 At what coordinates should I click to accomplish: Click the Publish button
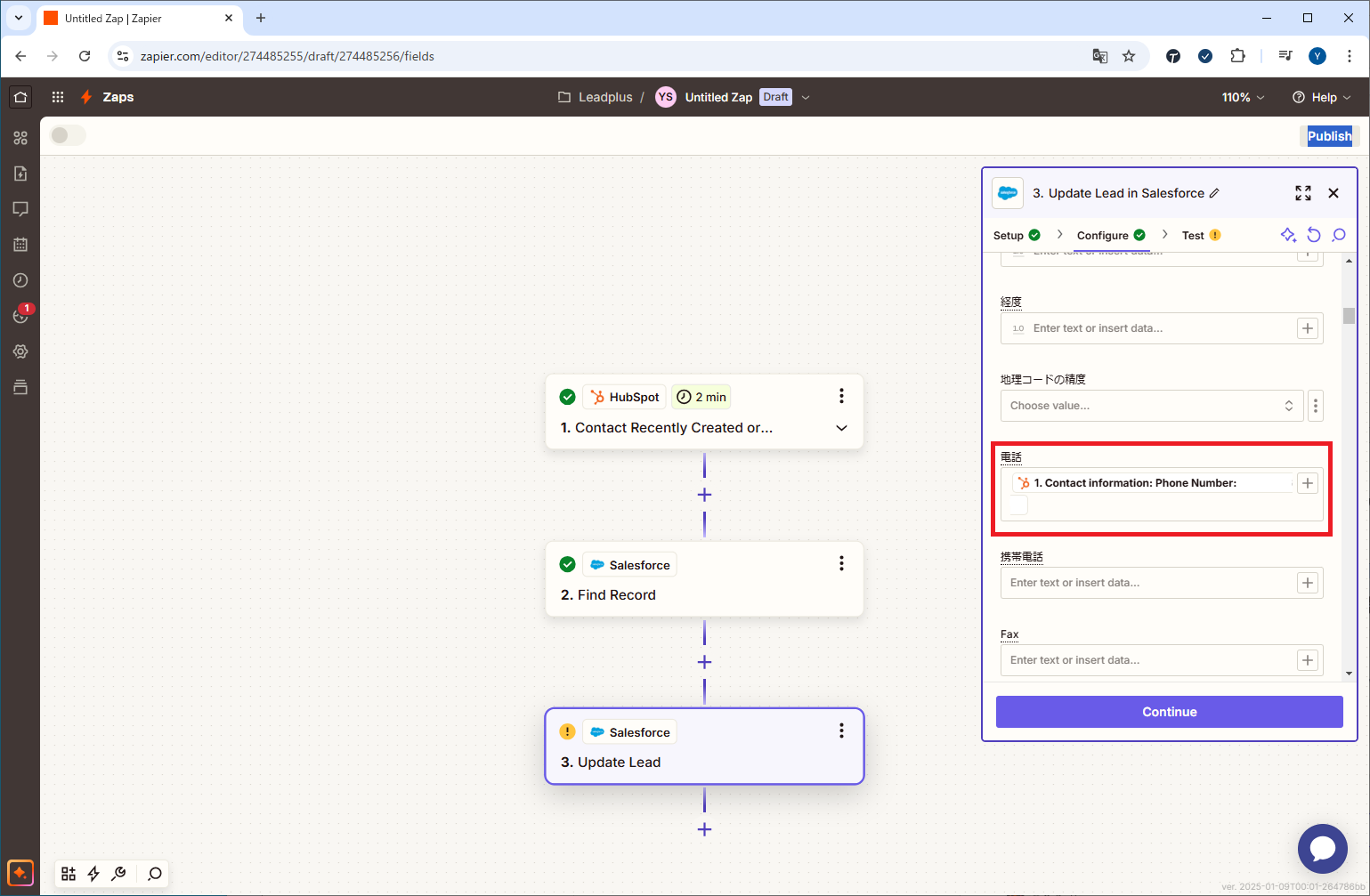(x=1329, y=136)
